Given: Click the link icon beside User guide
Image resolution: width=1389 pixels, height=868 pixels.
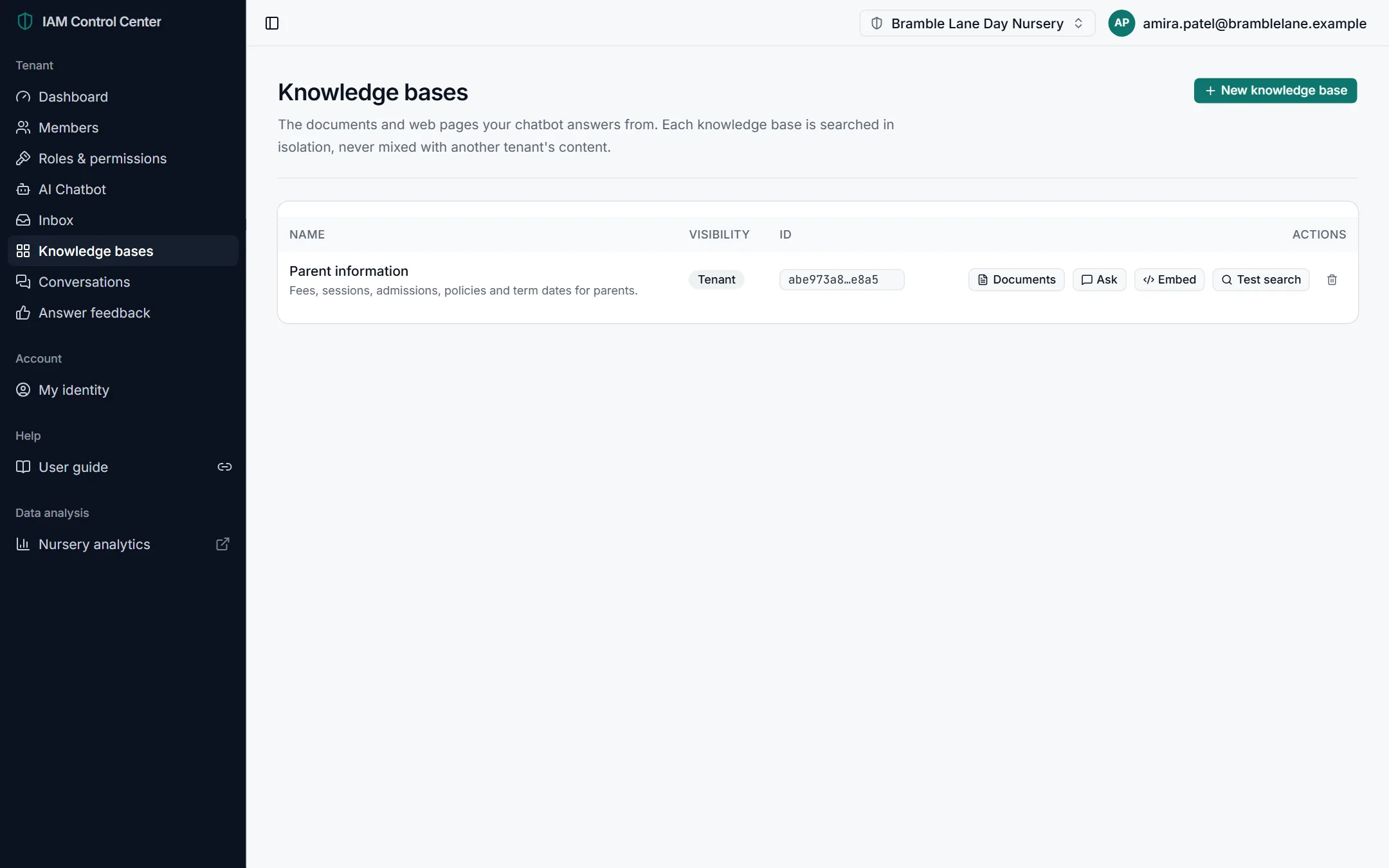Looking at the screenshot, I should [x=224, y=467].
